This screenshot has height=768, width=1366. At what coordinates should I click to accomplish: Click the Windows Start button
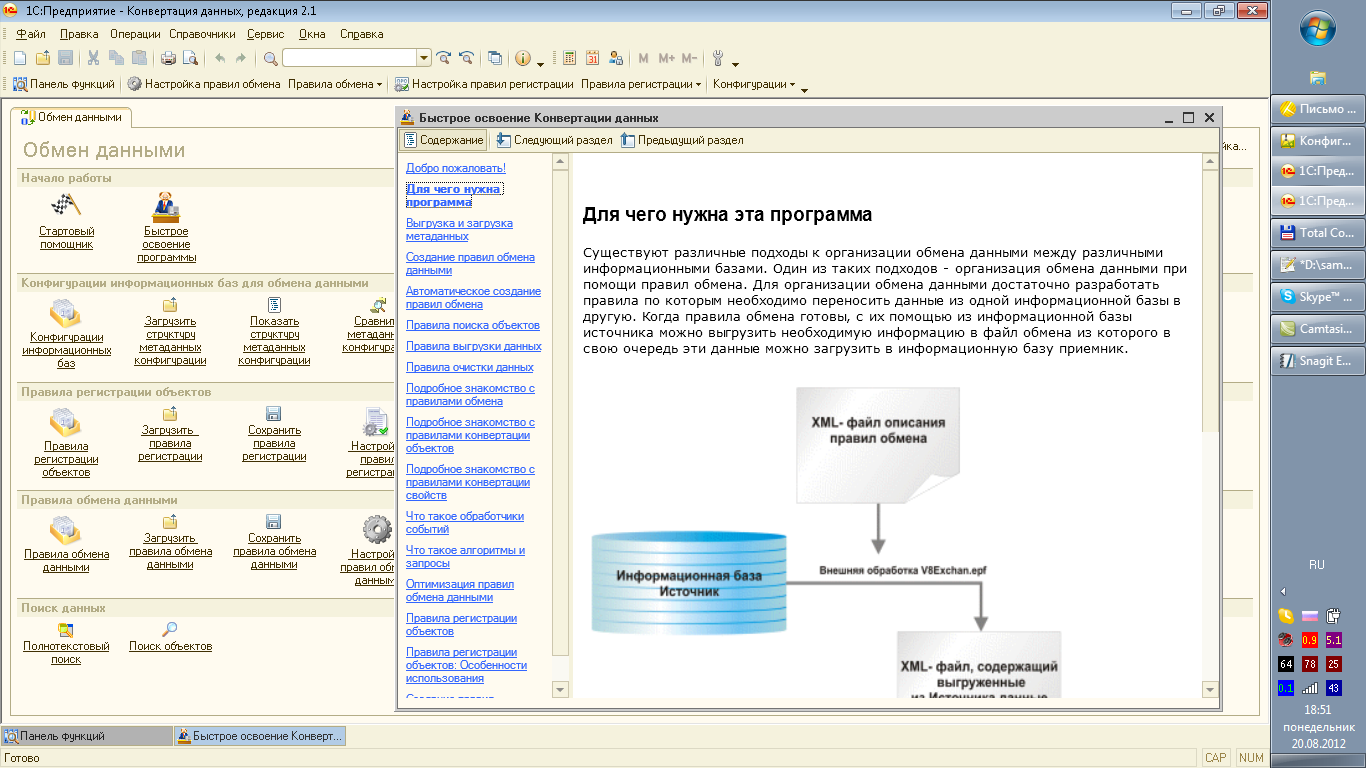pos(1317,29)
